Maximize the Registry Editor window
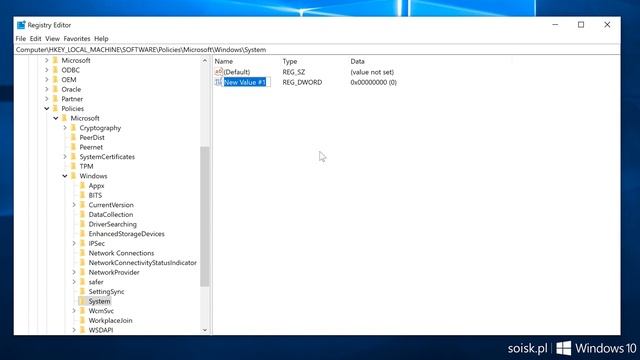The image size is (640, 360). [x=581, y=25]
